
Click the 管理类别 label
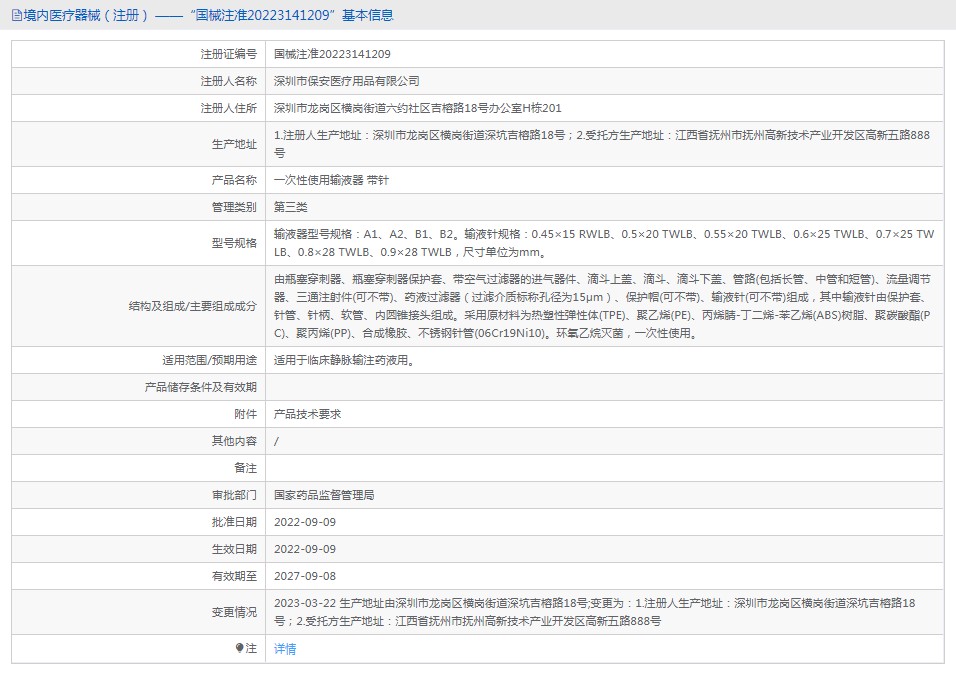click(234, 207)
